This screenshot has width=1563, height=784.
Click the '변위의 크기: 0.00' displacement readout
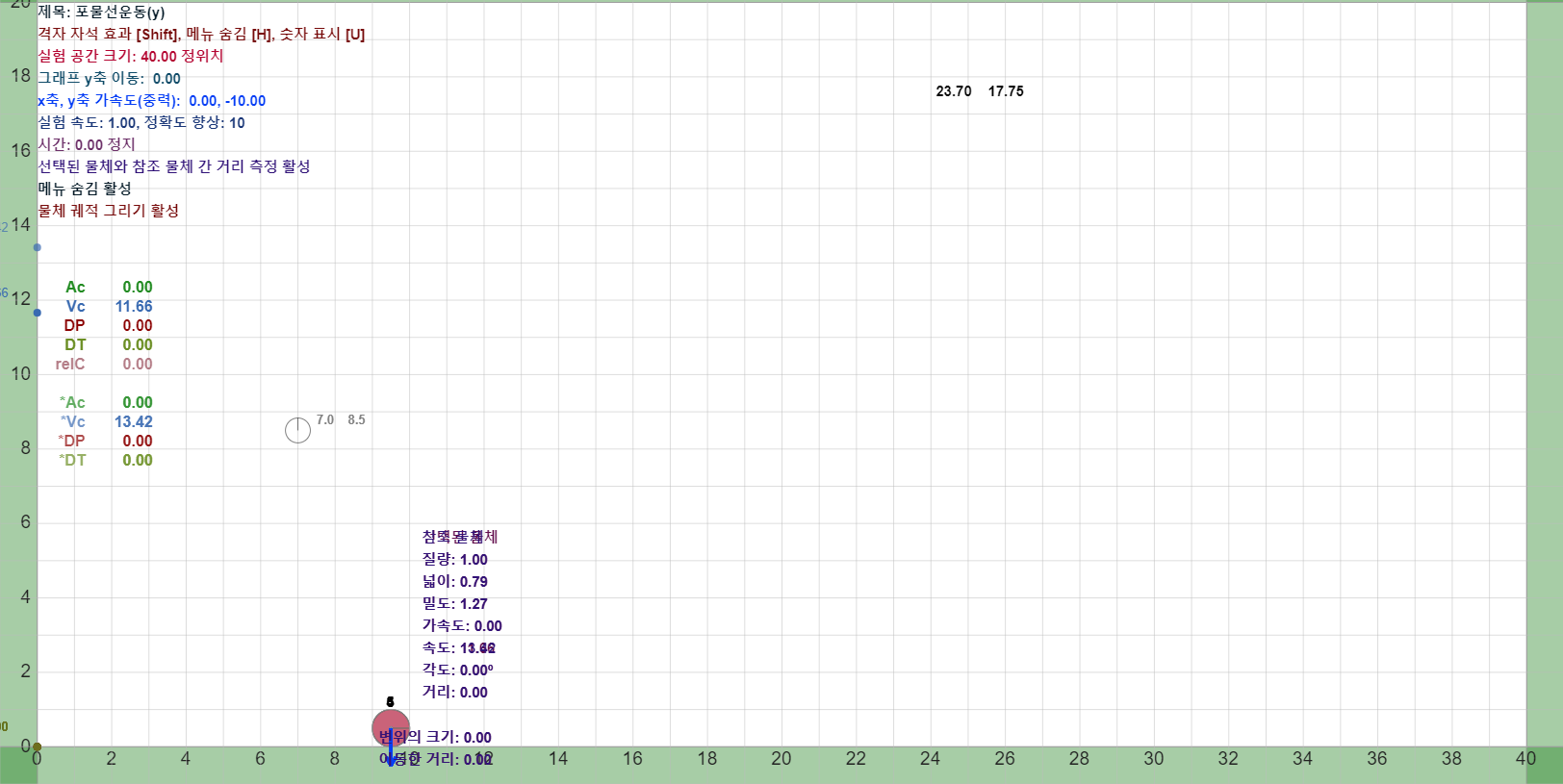click(x=436, y=737)
